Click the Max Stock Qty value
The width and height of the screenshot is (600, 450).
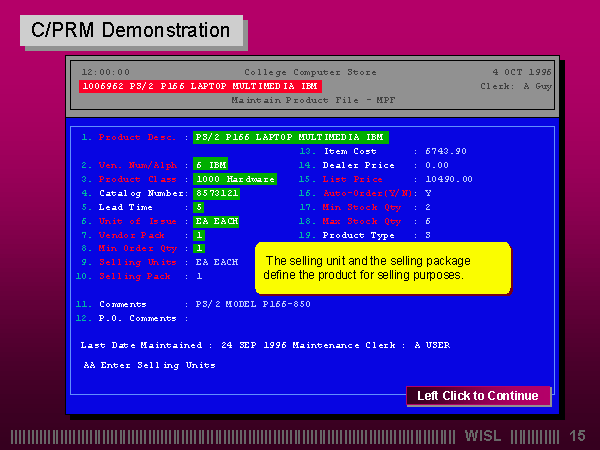(x=428, y=221)
